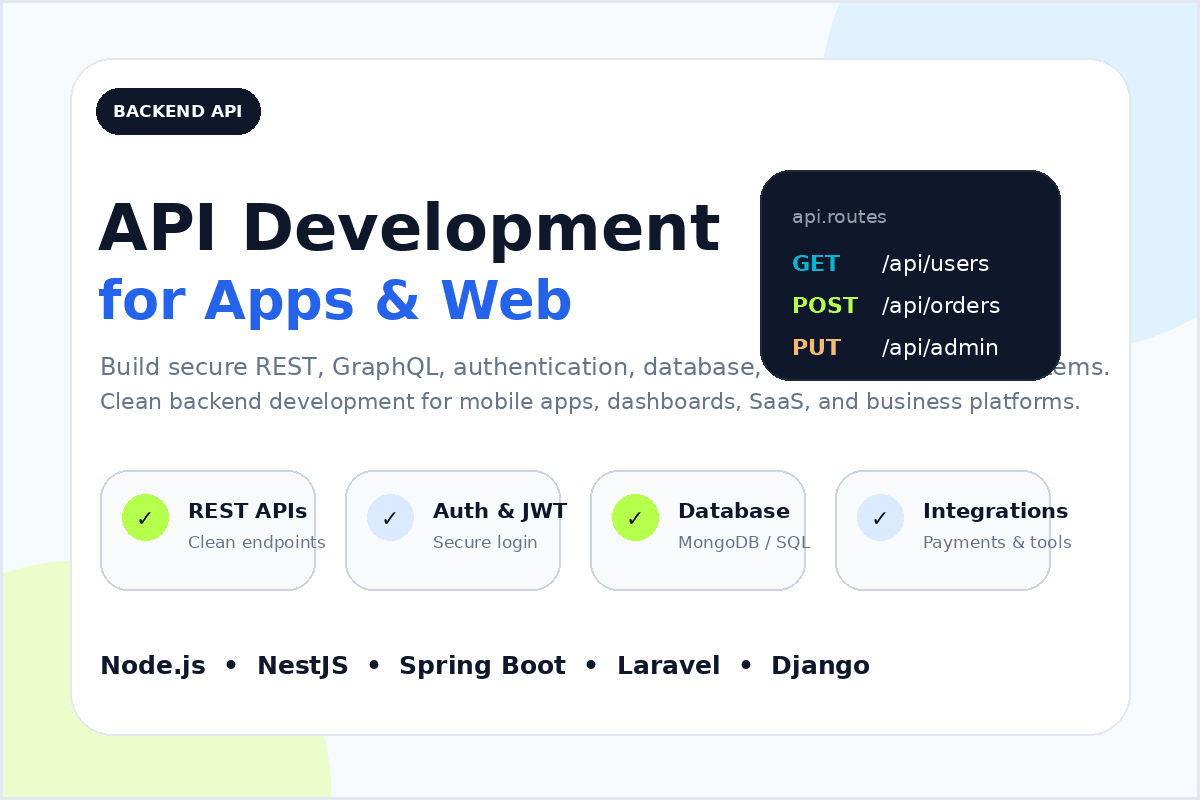Select the Database card title

point(734,511)
